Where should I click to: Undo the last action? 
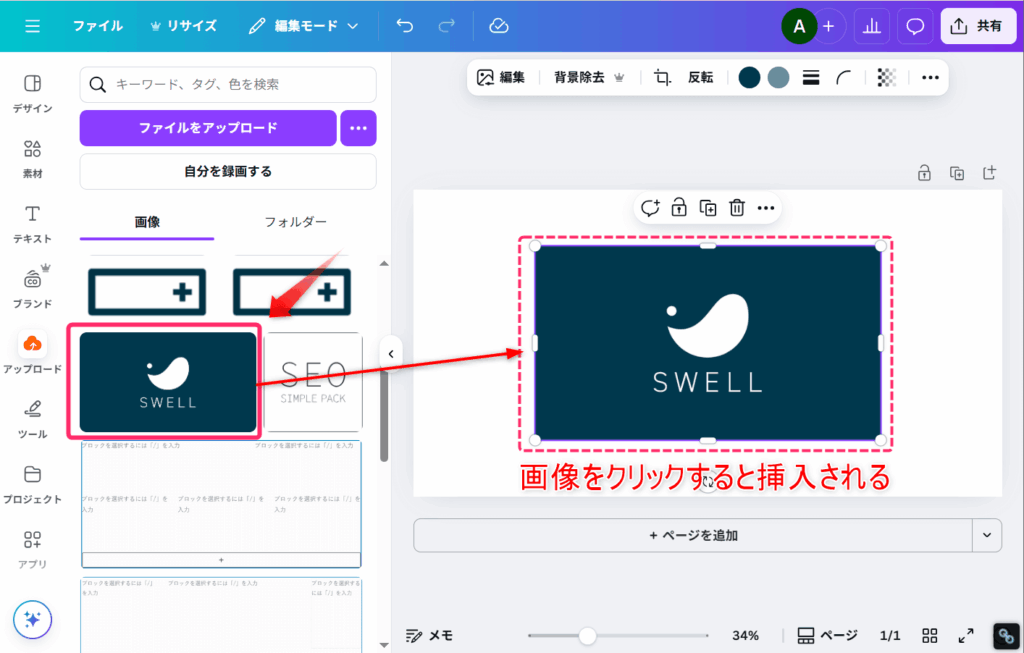tap(405, 26)
